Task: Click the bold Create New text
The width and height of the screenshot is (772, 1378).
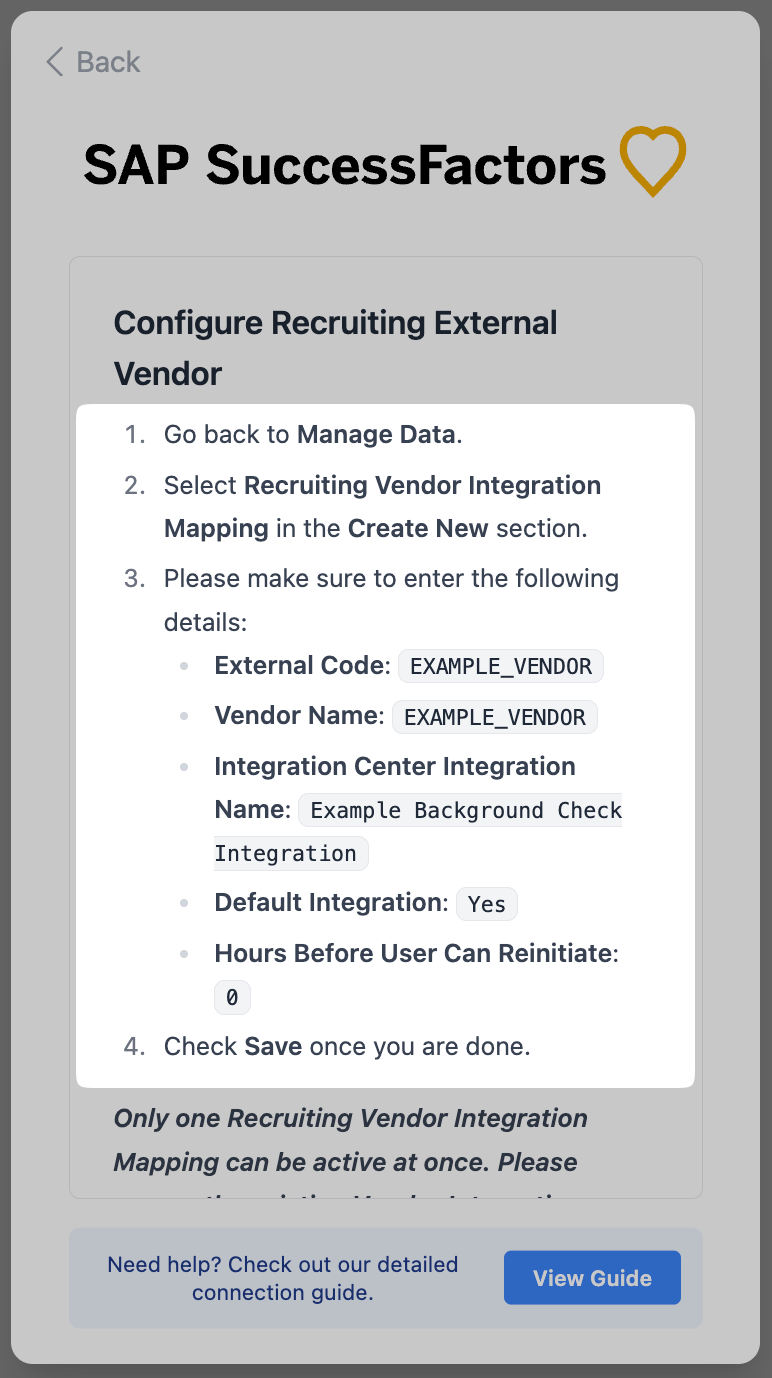Action: pyautogui.click(x=418, y=528)
